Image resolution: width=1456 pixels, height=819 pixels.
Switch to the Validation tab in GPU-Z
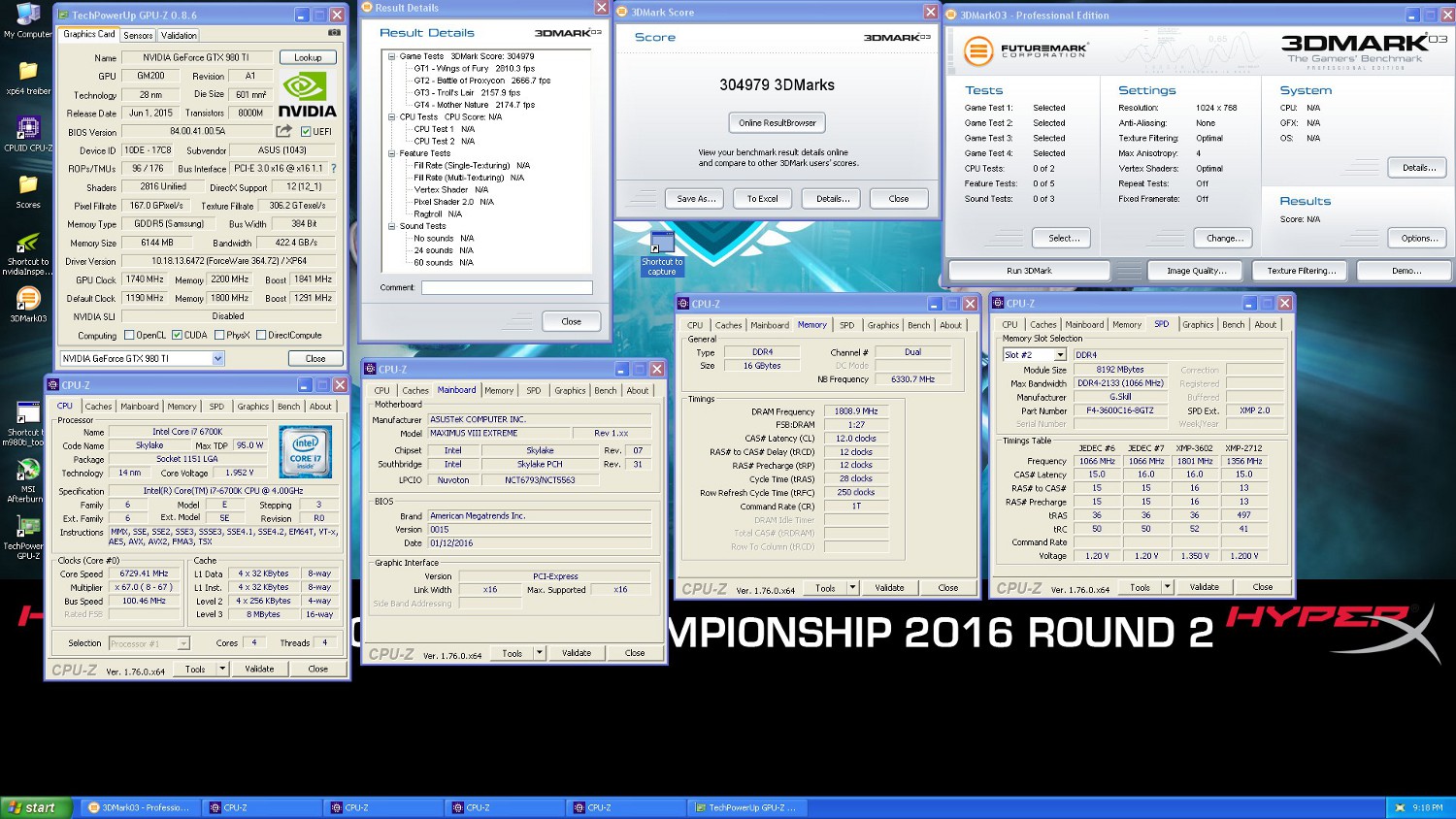pos(179,35)
